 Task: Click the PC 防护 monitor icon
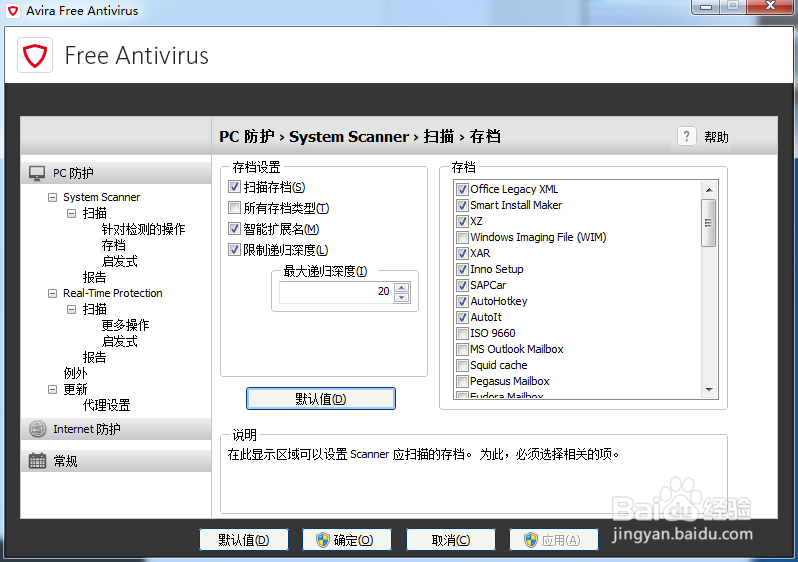[37, 173]
